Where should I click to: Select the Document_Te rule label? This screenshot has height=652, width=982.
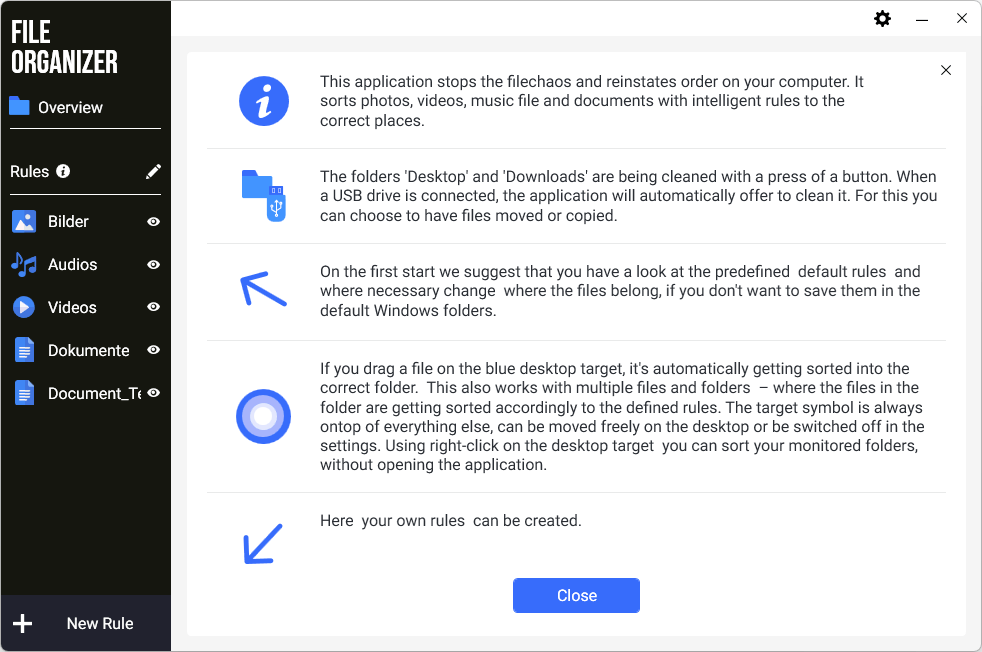coord(94,394)
